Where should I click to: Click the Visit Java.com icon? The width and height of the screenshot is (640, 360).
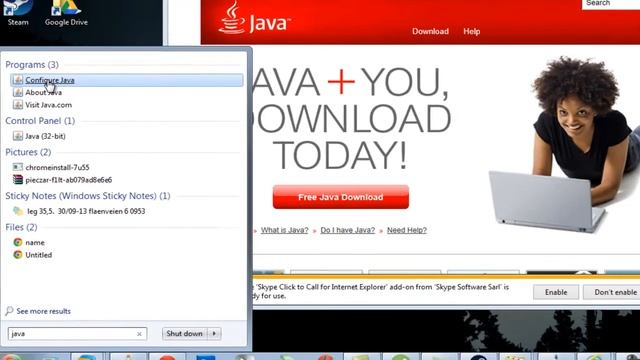coord(18,104)
